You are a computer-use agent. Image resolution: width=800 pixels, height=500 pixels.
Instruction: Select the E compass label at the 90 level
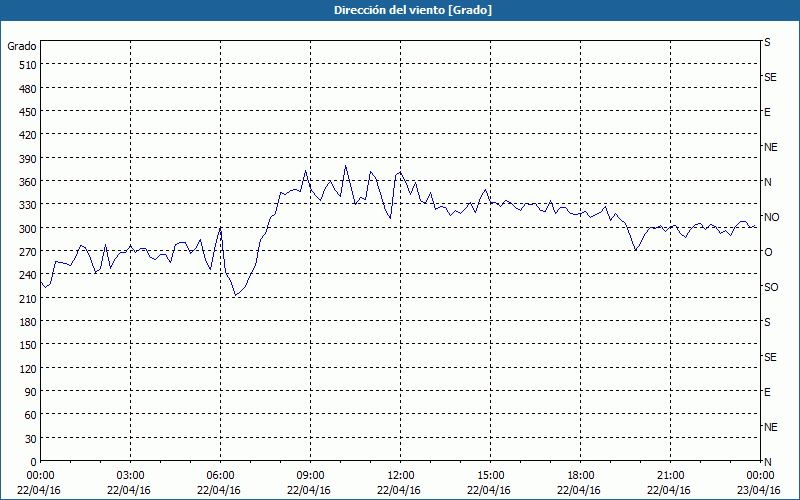pyautogui.click(x=767, y=392)
